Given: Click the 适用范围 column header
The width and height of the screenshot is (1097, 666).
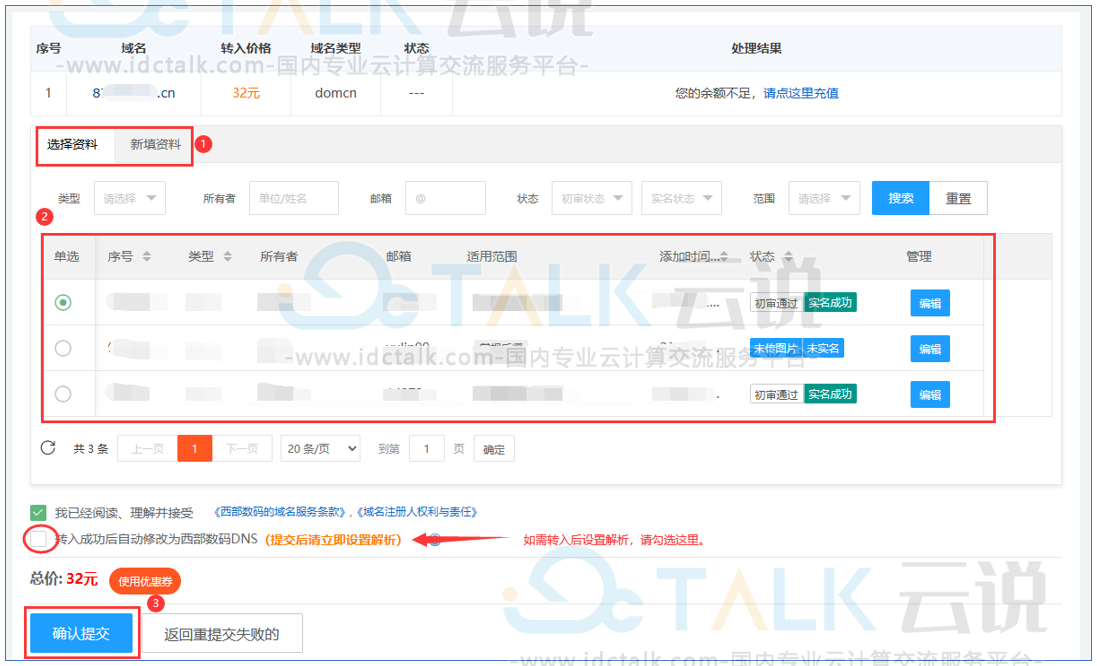Looking at the screenshot, I should 492,257.
